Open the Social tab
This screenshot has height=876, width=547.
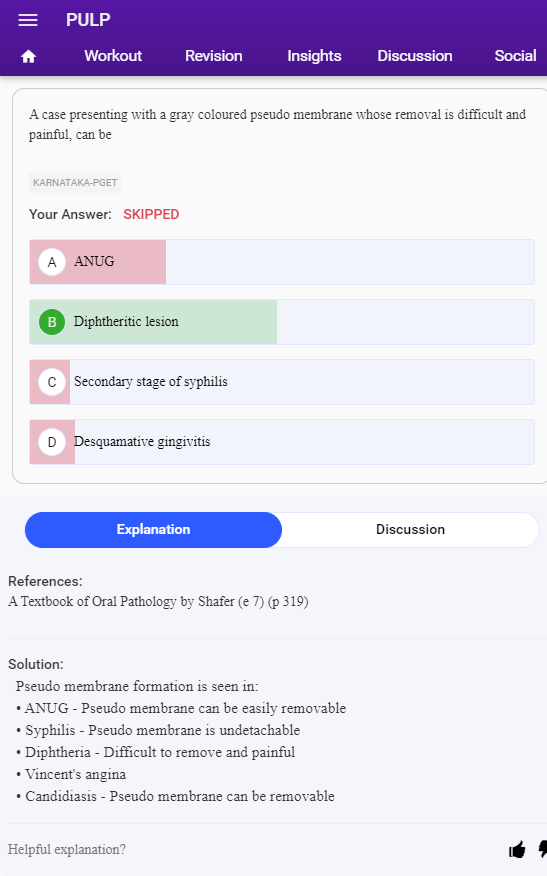515,56
